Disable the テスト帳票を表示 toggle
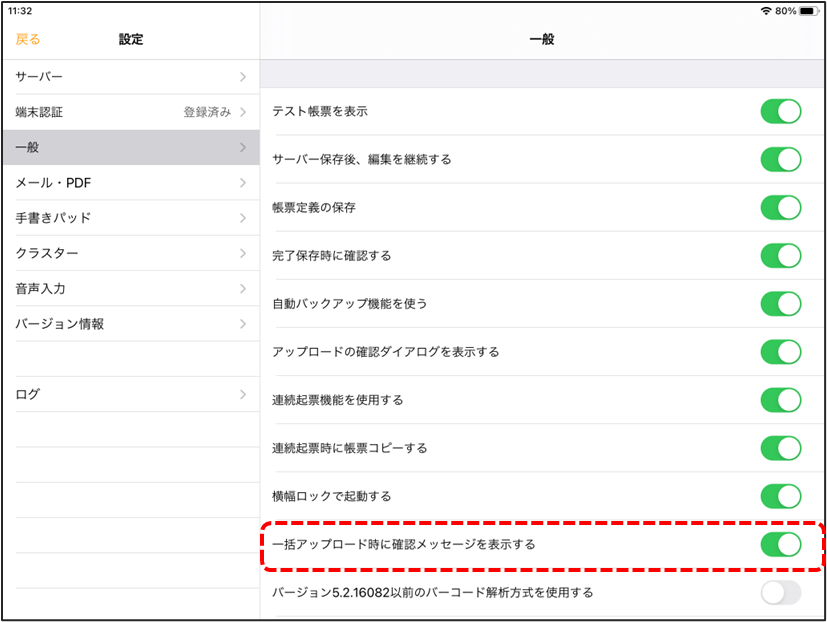Screen dimensions: 827x622 coord(780,111)
